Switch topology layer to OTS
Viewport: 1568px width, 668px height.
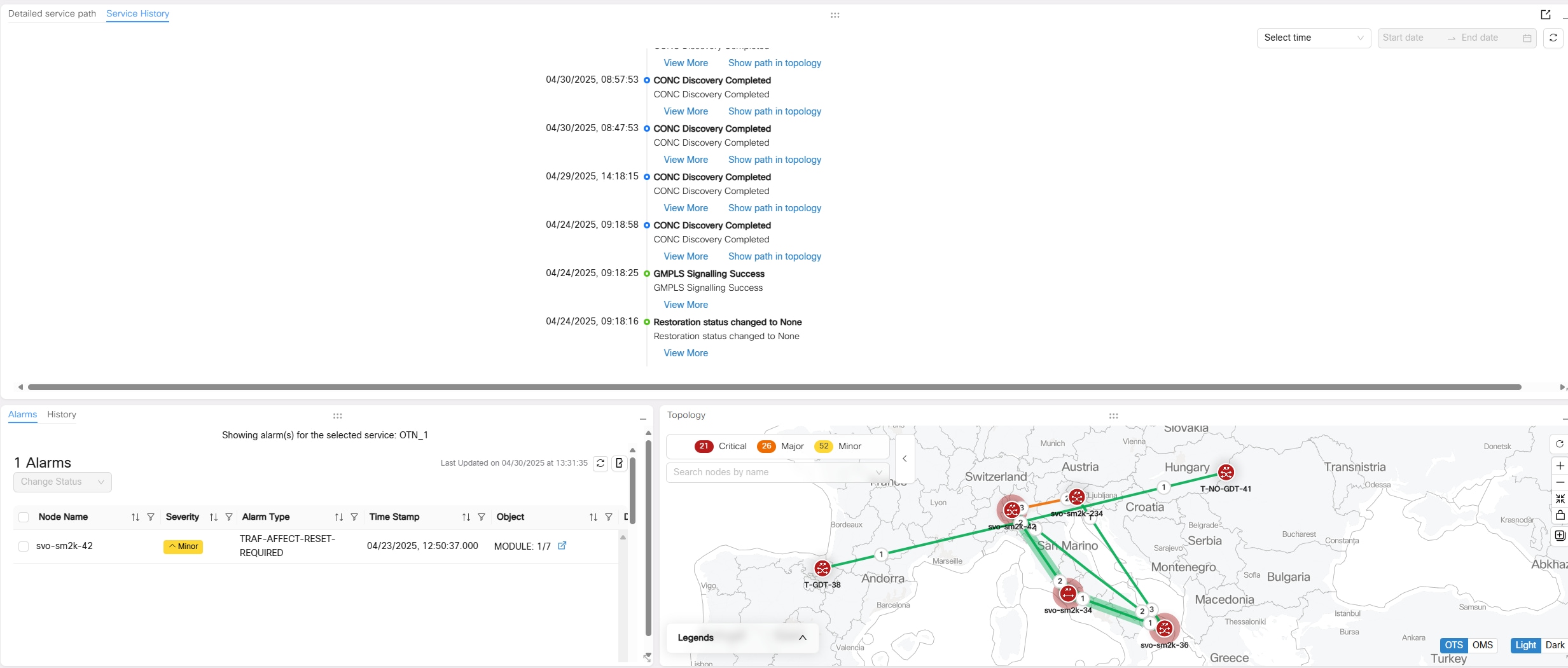click(1454, 645)
